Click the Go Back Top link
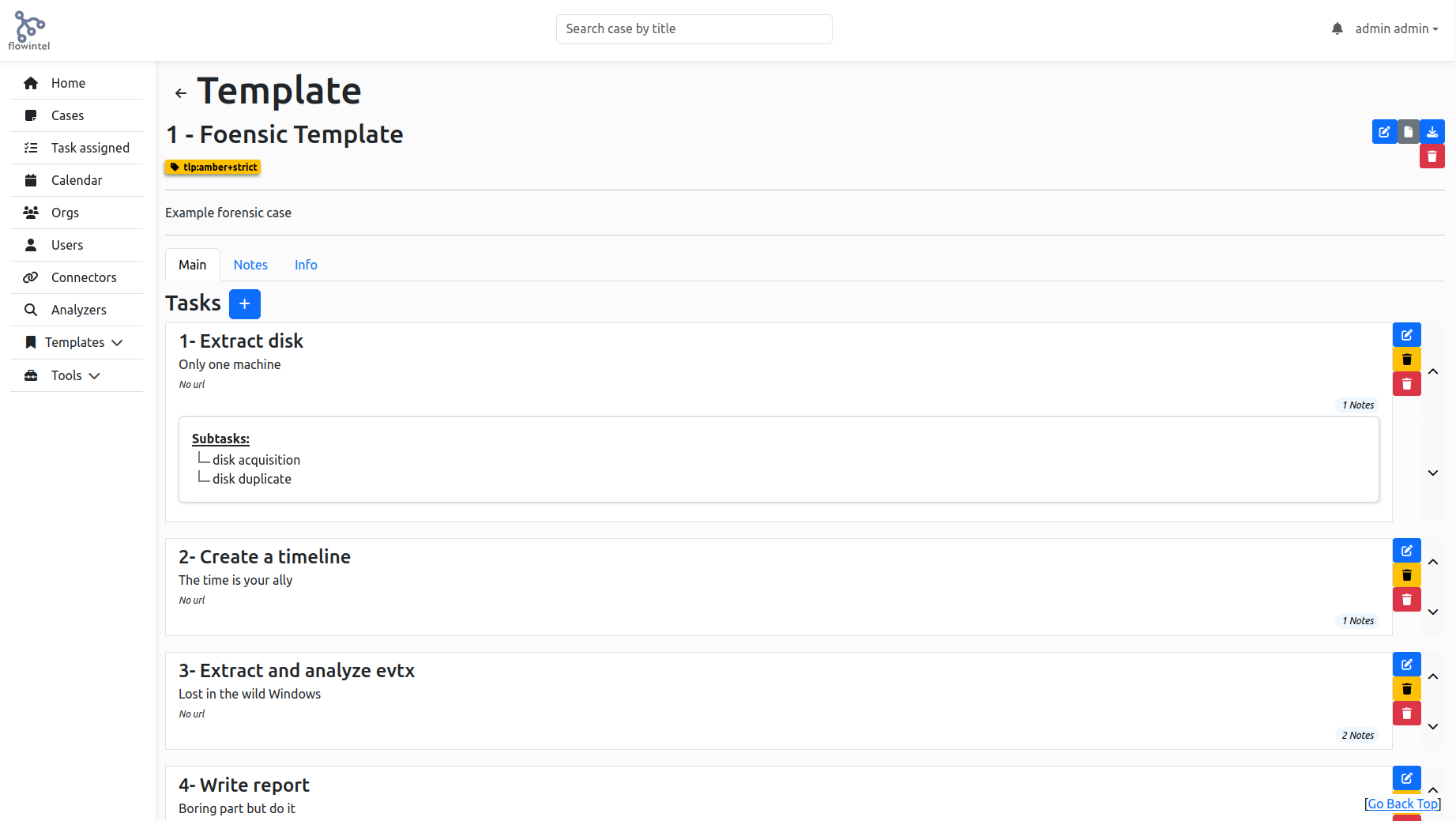The image size is (1456, 821). [1403, 804]
